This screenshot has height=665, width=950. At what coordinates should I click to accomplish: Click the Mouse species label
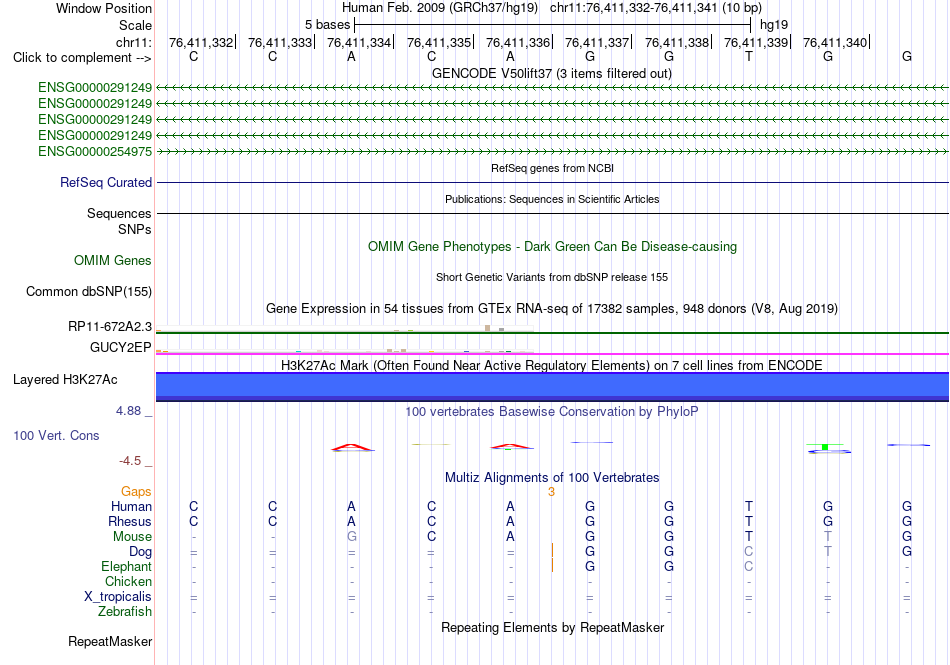[x=132, y=537]
